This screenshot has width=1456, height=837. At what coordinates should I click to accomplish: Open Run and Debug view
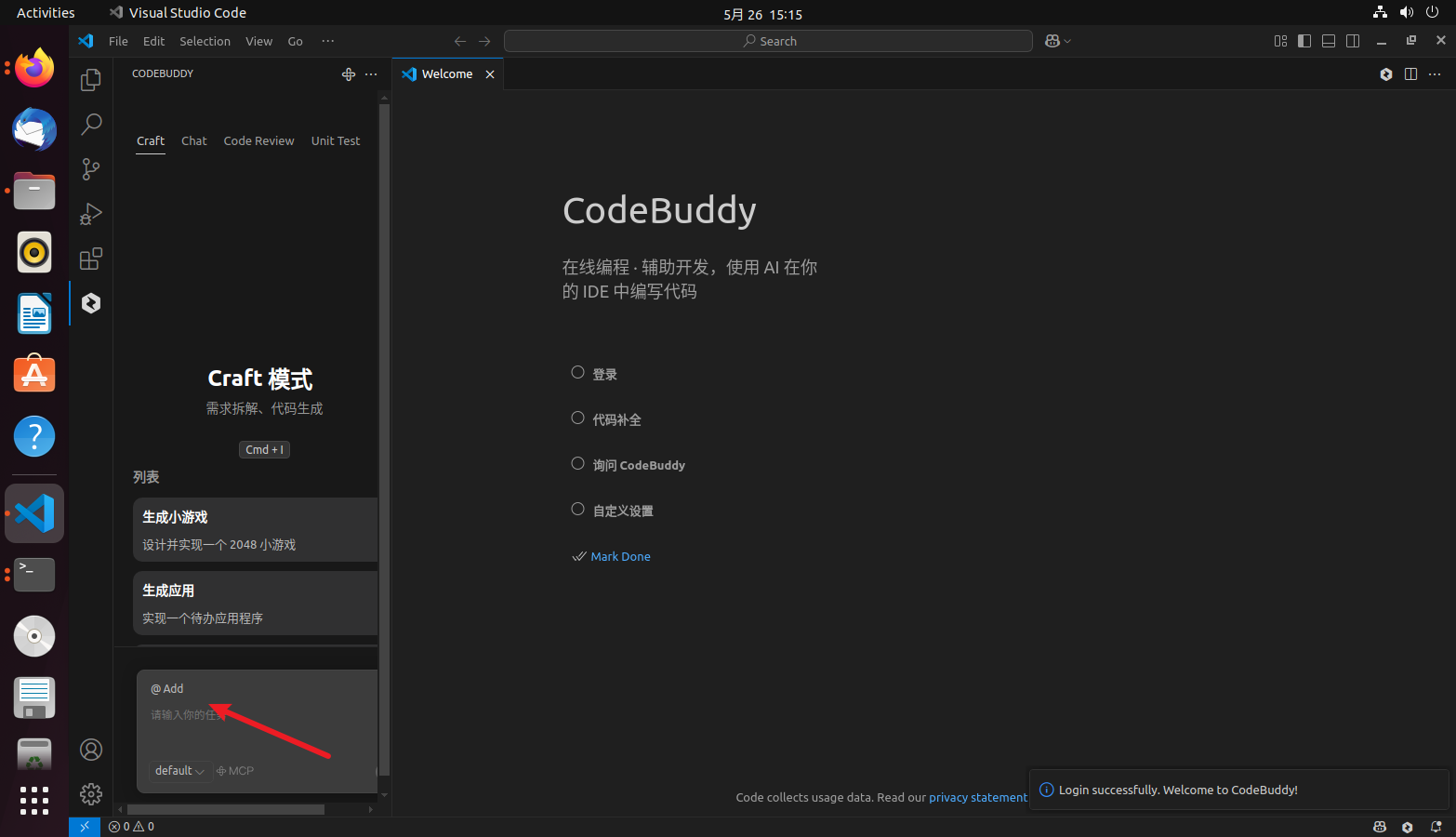pos(91,213)
